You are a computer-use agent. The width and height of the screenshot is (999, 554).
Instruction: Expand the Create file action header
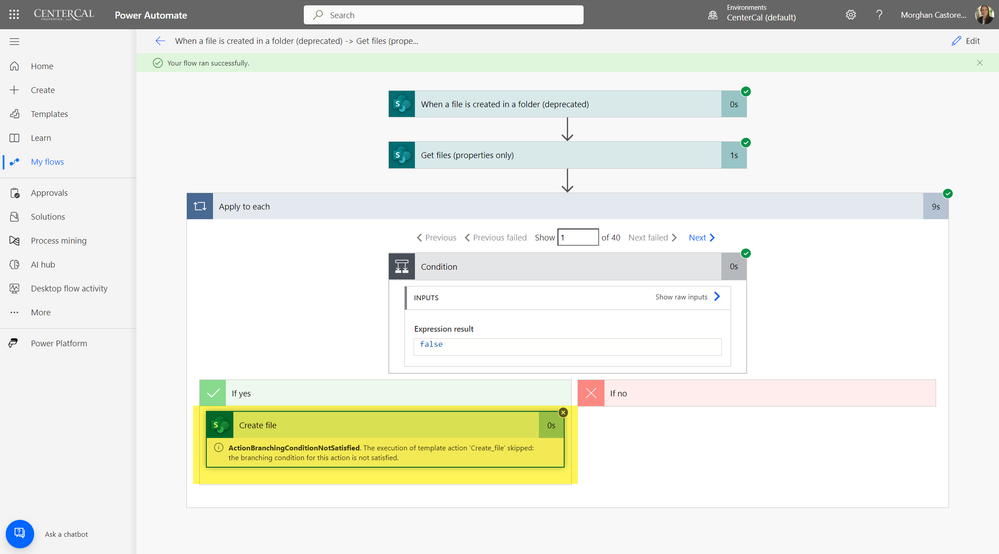coord(385,425)
